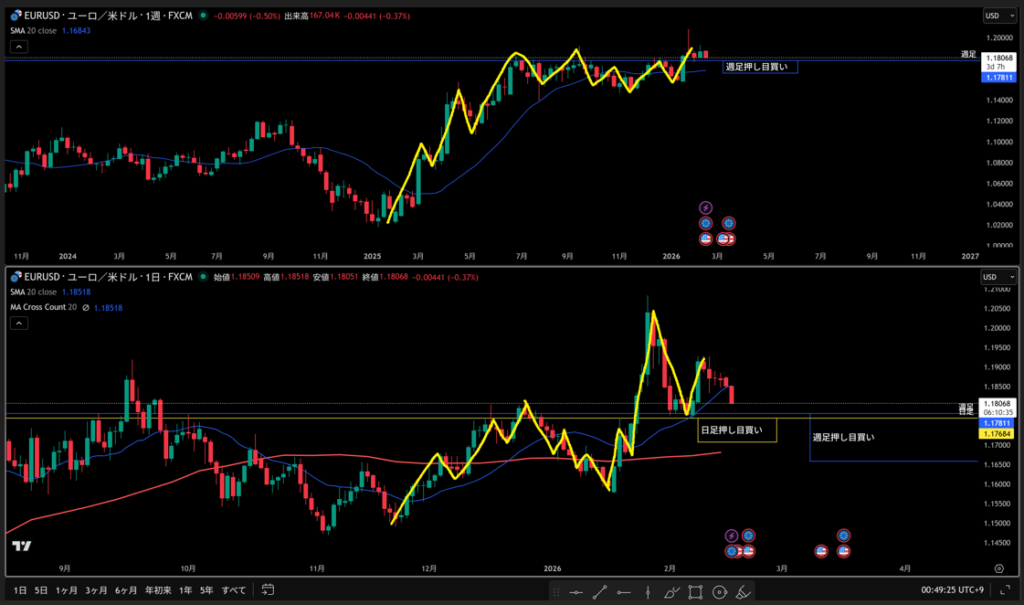Image resolution: width=1024 pixels, height=605 pixels.
Task: Switch to the 年初来 time range
Action: point(157,591)
